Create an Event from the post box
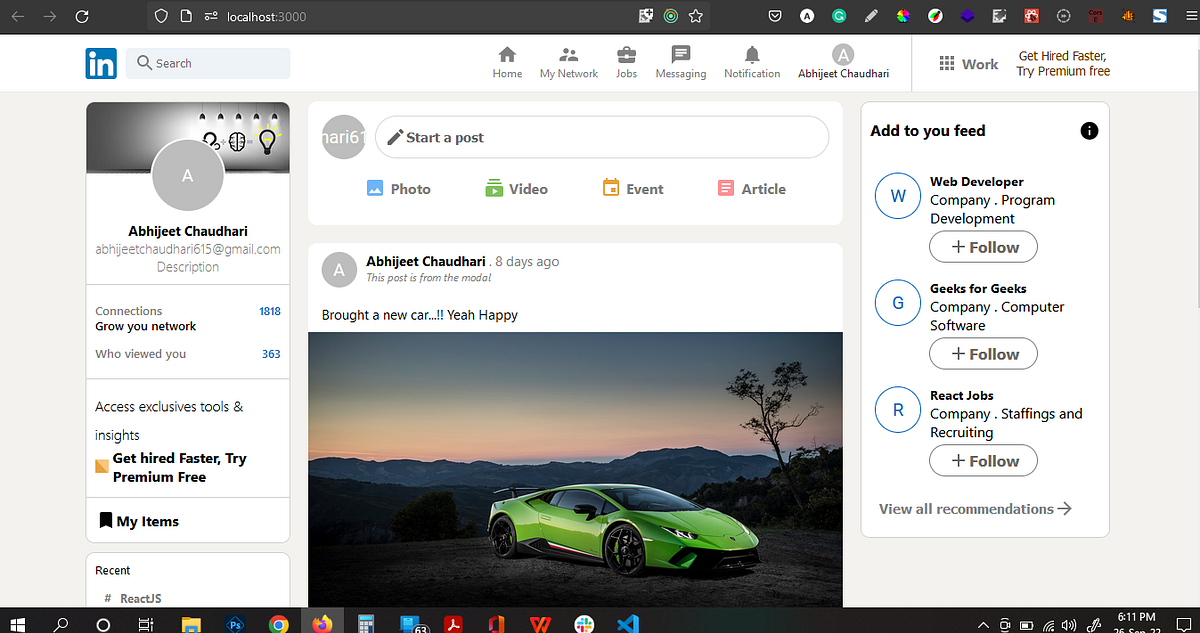 pos(632,188)
